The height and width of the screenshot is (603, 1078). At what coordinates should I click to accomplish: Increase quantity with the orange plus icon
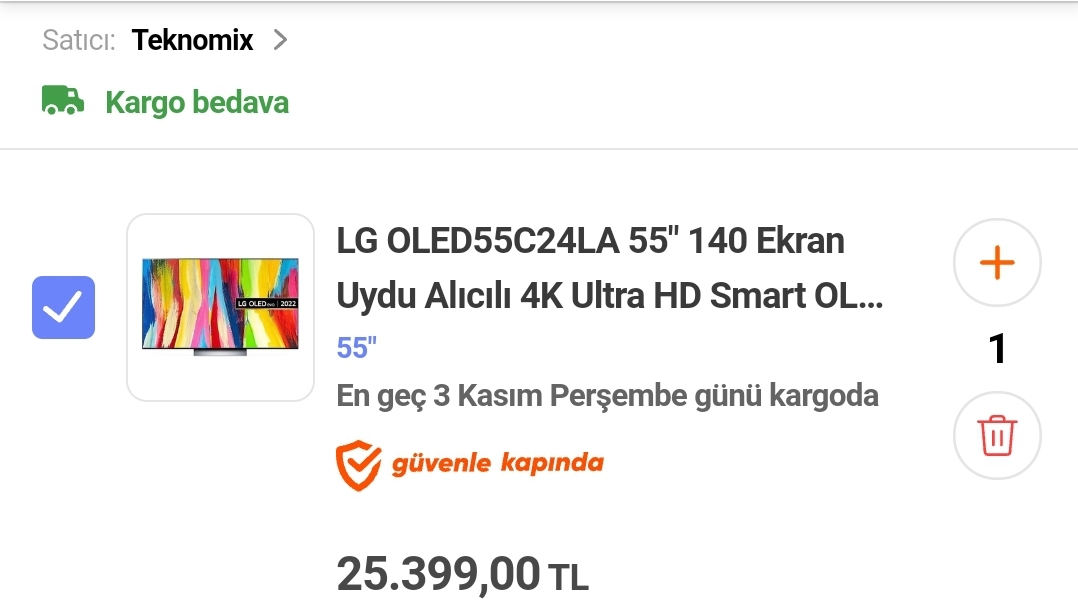[x=997, y=263]
